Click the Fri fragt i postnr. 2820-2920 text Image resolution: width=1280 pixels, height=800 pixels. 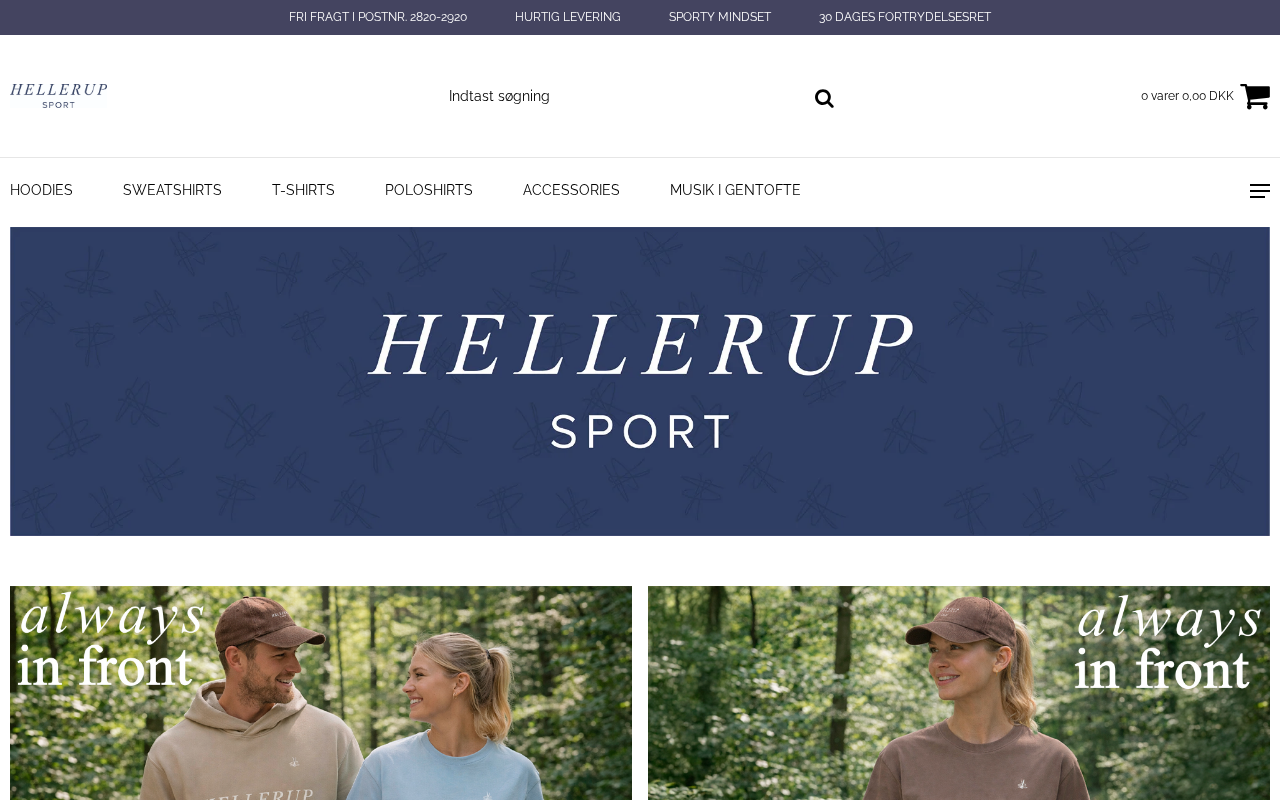[x=378, y=17]
